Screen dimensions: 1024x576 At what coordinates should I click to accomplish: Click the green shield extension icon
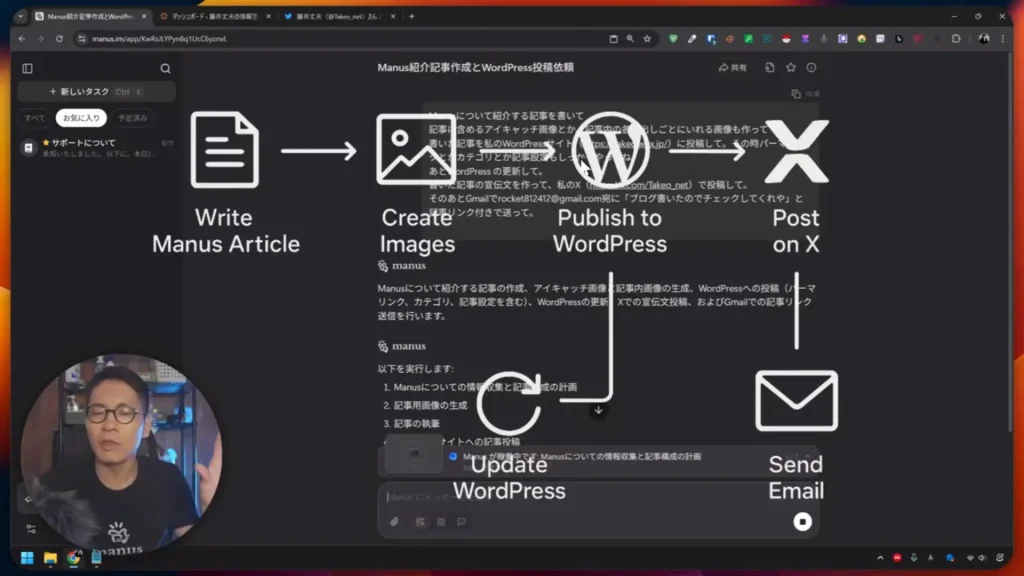tap(673, 39)
